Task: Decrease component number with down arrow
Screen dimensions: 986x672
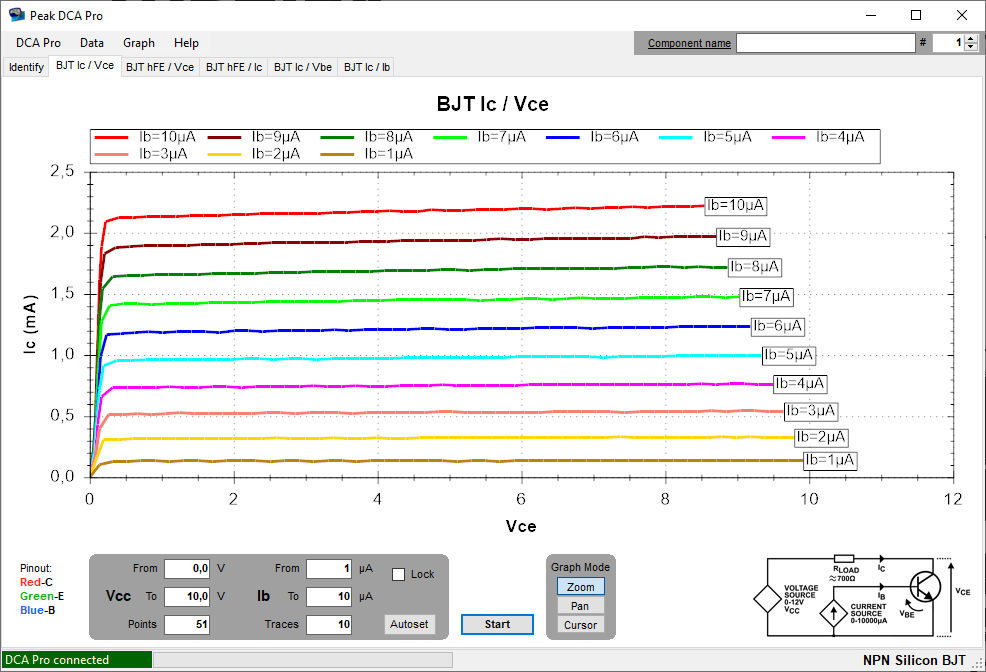Action: tap(971, 47)
